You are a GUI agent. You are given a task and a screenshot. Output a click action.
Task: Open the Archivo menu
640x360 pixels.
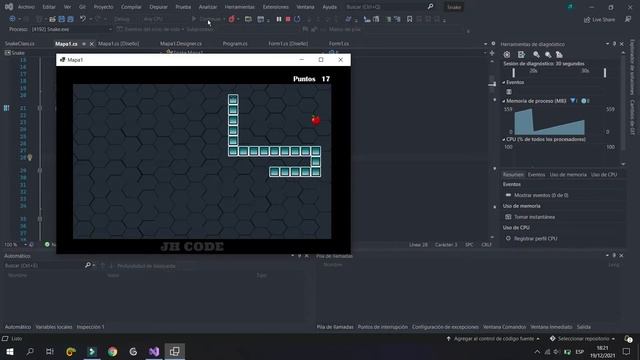click(x=26, y=7)
